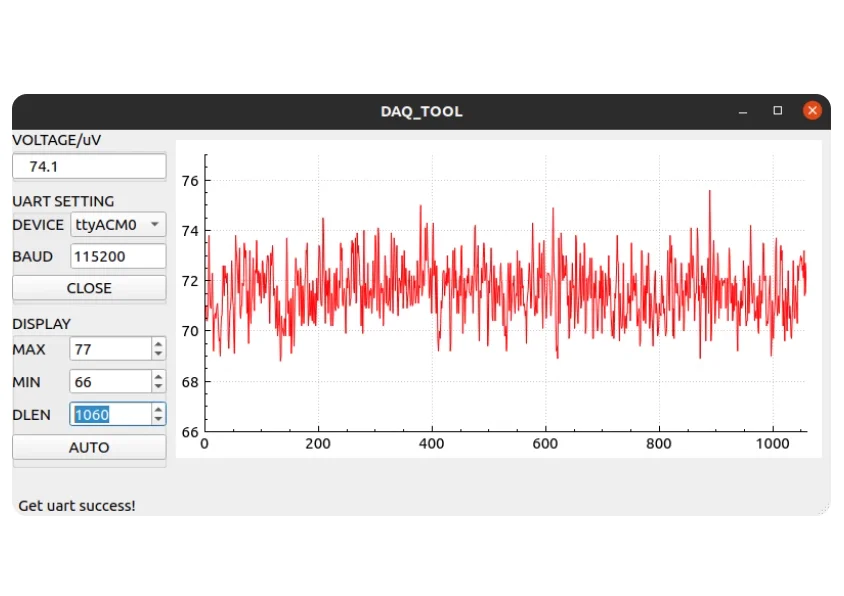The height and width of the screenshot is (596, 844).
Task: Click the MAX 77 text field
Action: click(x=110, y=349)
